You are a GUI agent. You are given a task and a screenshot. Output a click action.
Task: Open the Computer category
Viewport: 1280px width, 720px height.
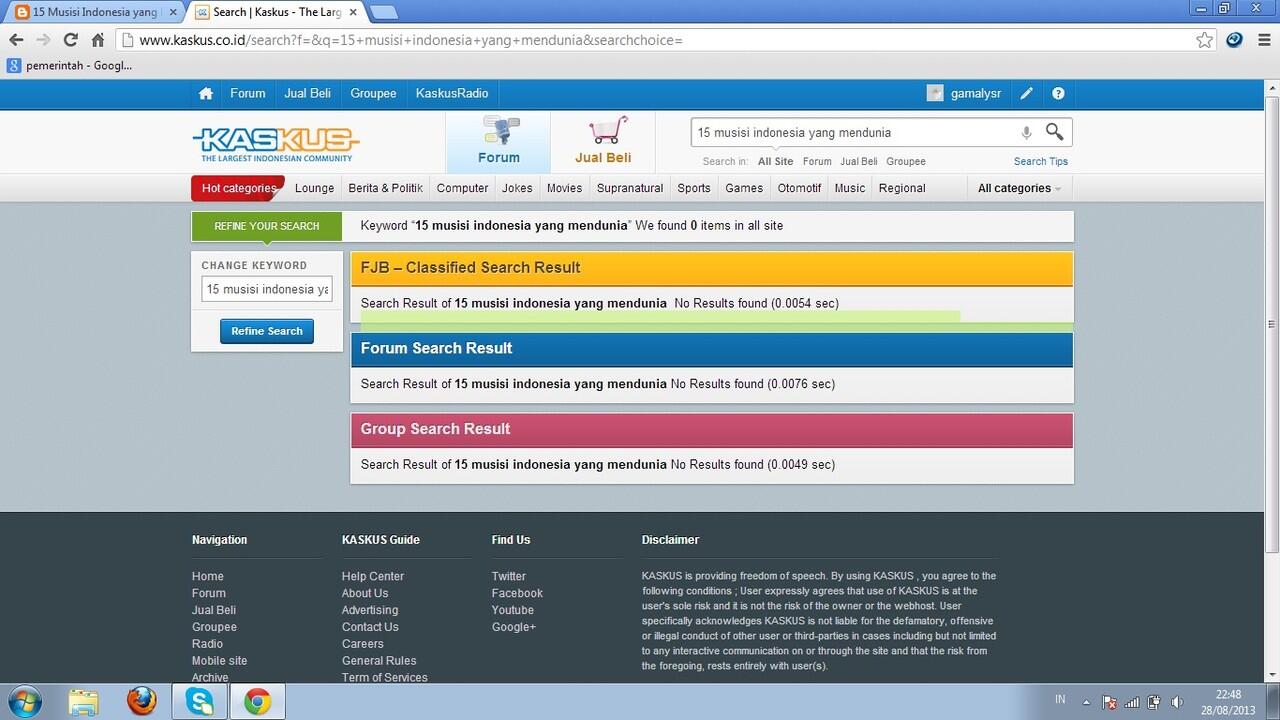pyautogui.click(x=462, y=188)
